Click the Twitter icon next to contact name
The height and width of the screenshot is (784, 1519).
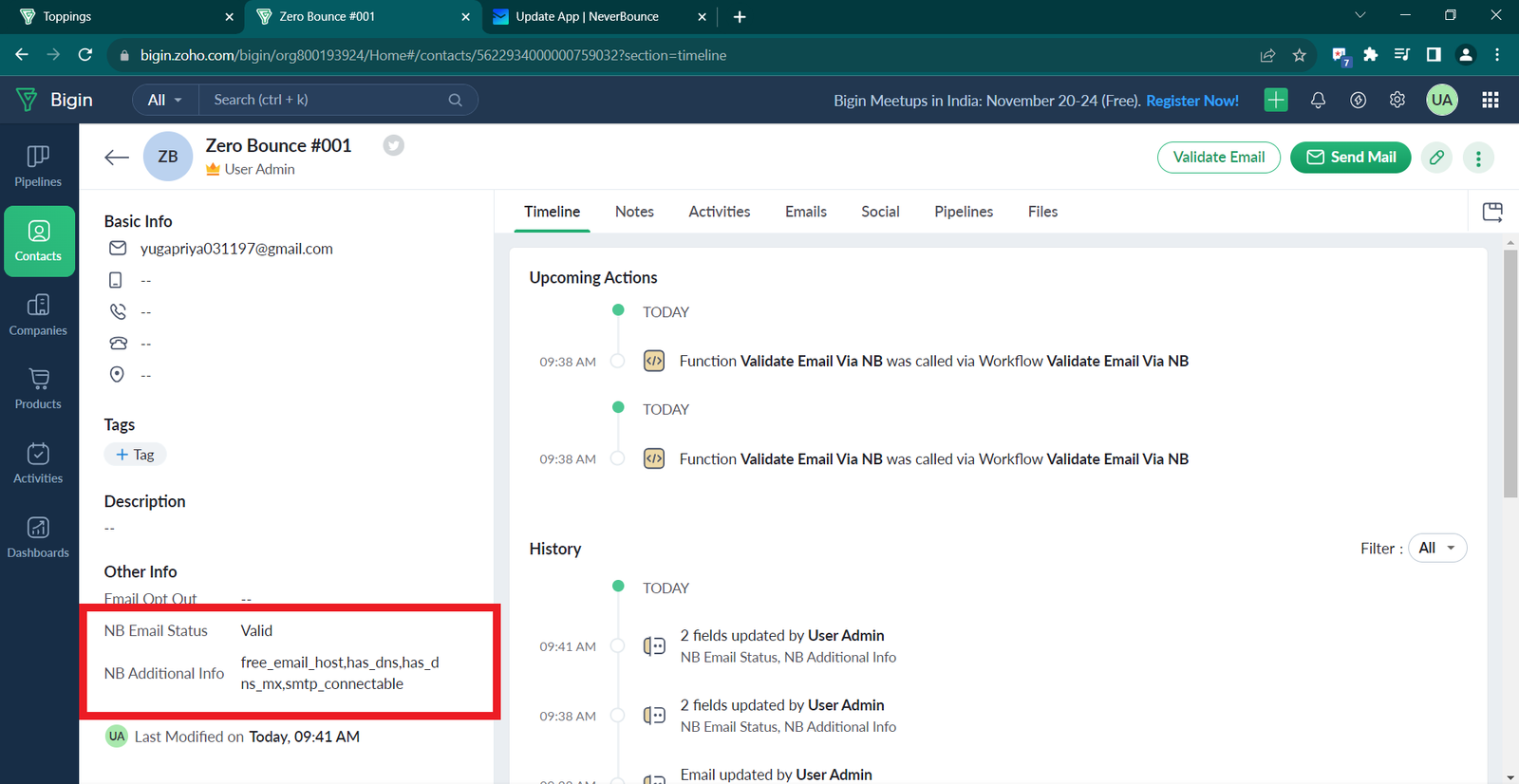pos(393,145)
